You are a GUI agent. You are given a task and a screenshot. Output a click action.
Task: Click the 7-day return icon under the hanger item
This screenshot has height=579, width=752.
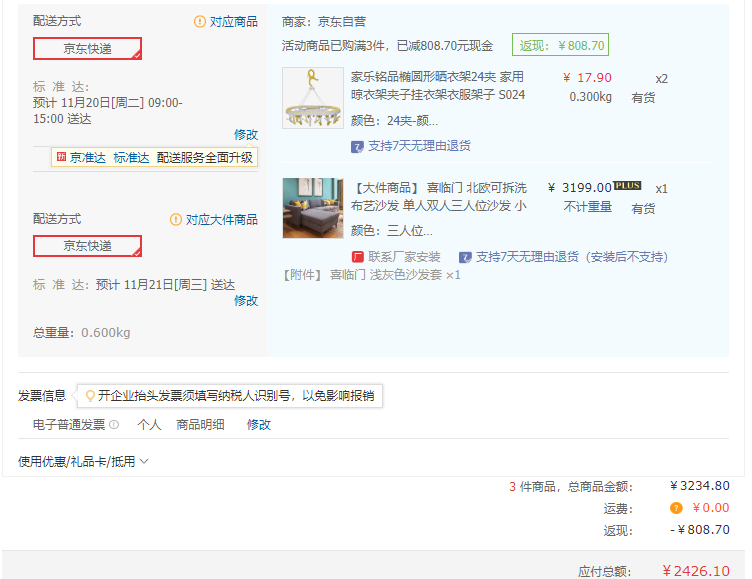(x=357, y=146)
